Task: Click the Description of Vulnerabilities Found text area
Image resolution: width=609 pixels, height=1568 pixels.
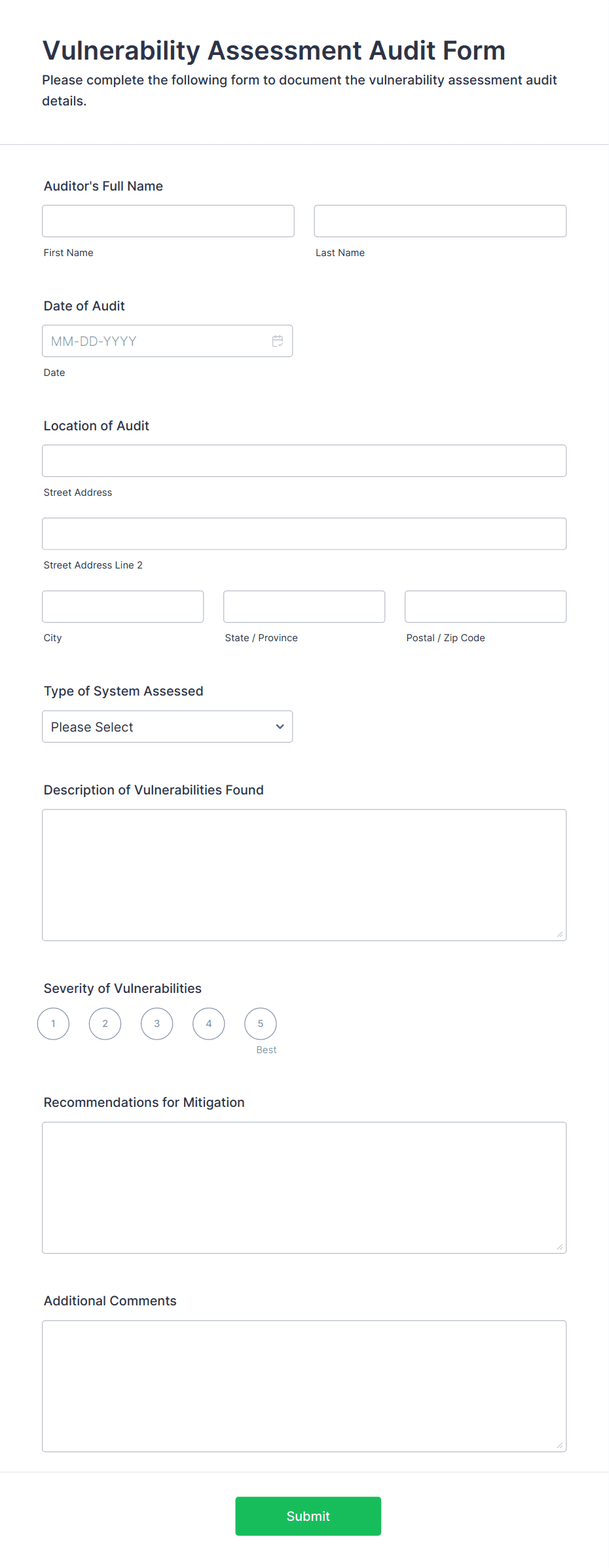Action: 304,874
